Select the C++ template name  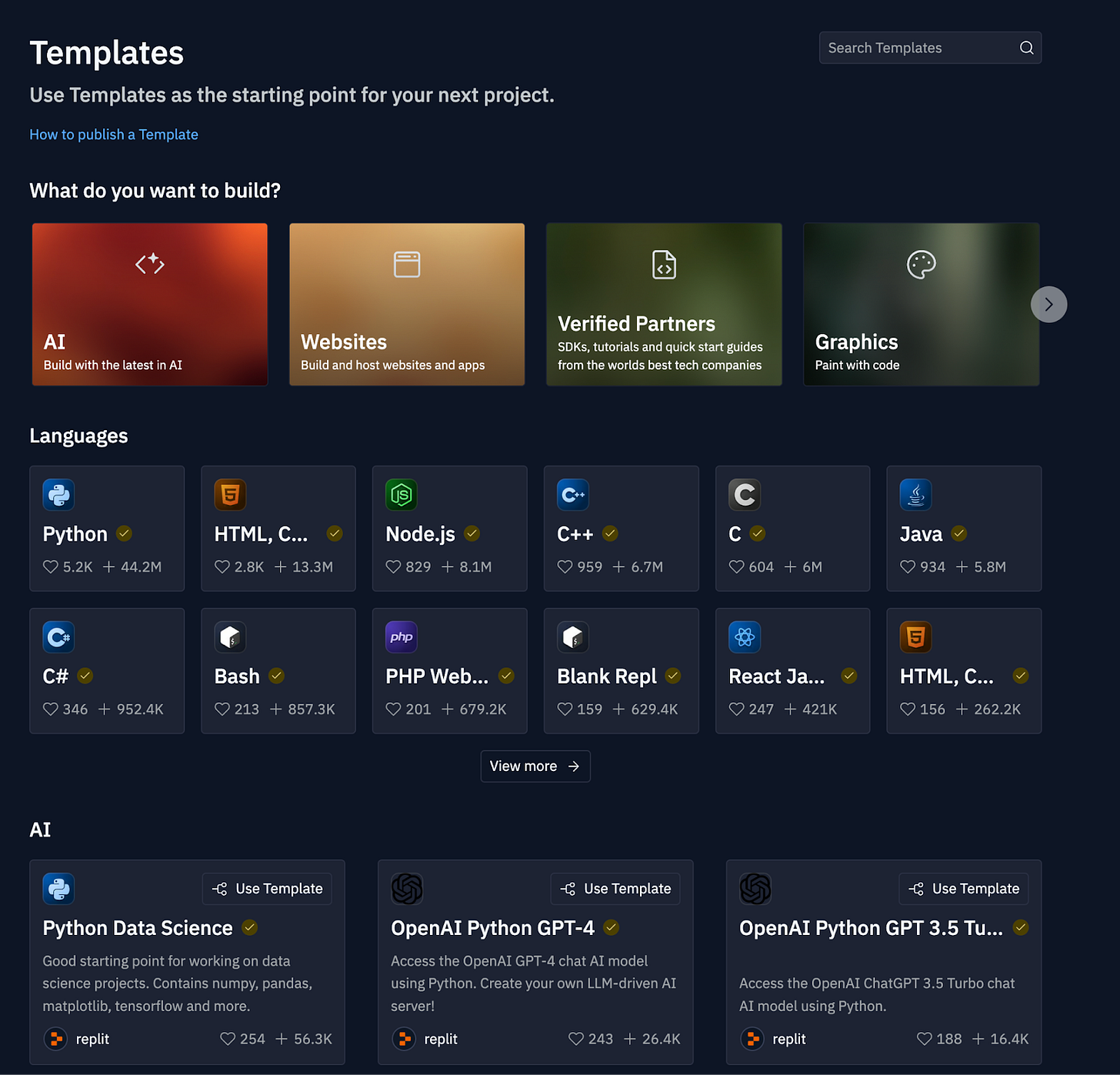(x=575, y=534)
